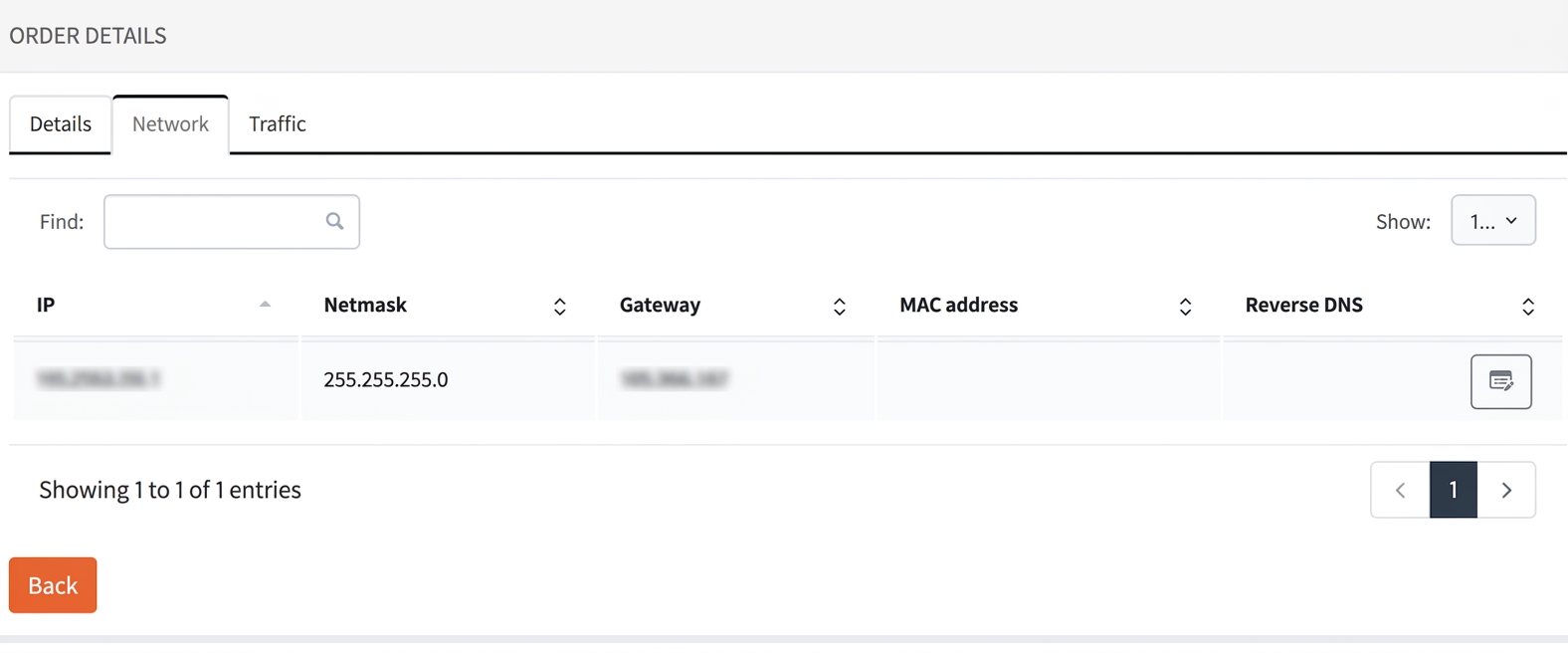Select page 1 in pagination
This screenshot has height=653, width=1568.
coord(1454,490)
